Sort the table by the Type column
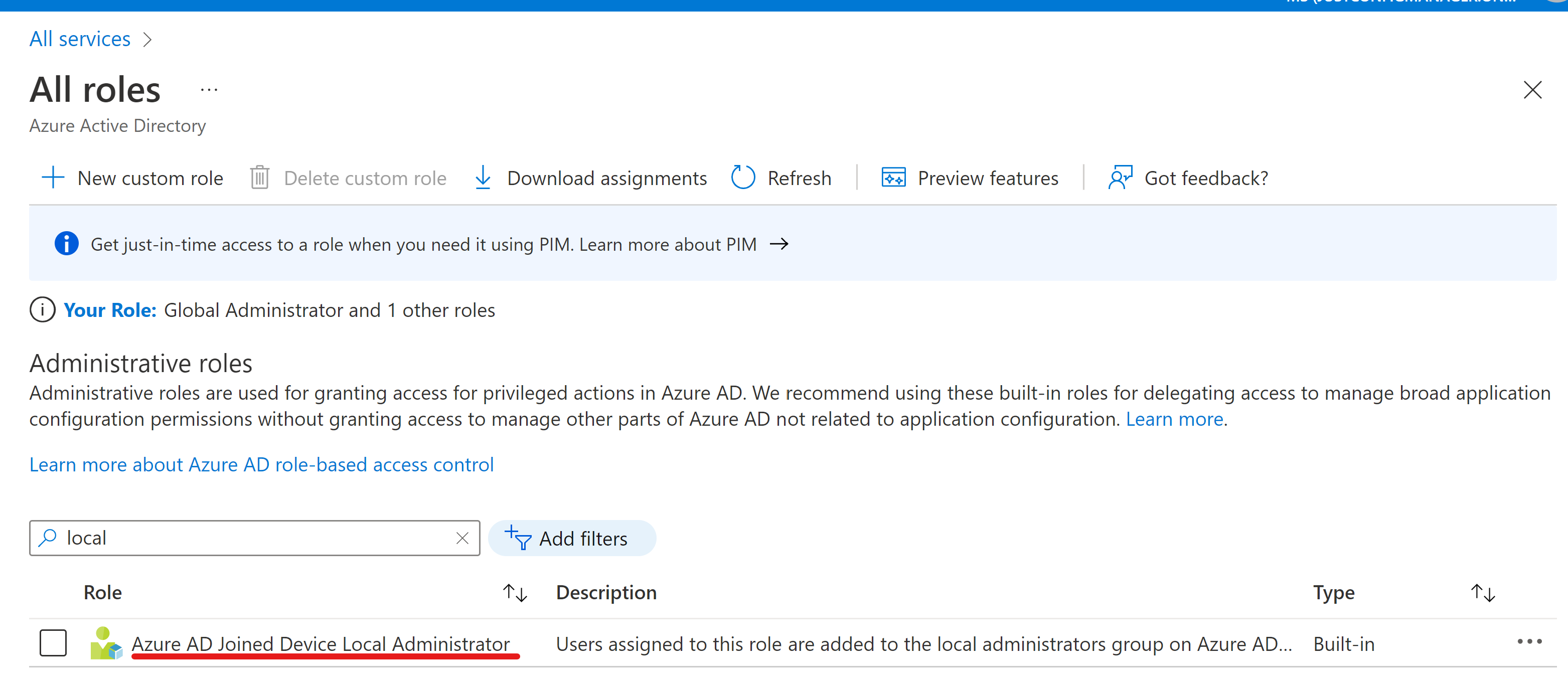This screenshot has height=680, width=1568. (1482, 592)
